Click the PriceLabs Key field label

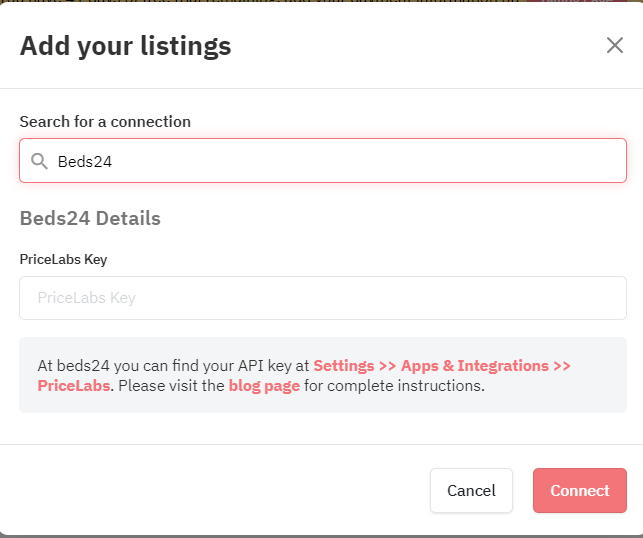click(x=64, y=260)
